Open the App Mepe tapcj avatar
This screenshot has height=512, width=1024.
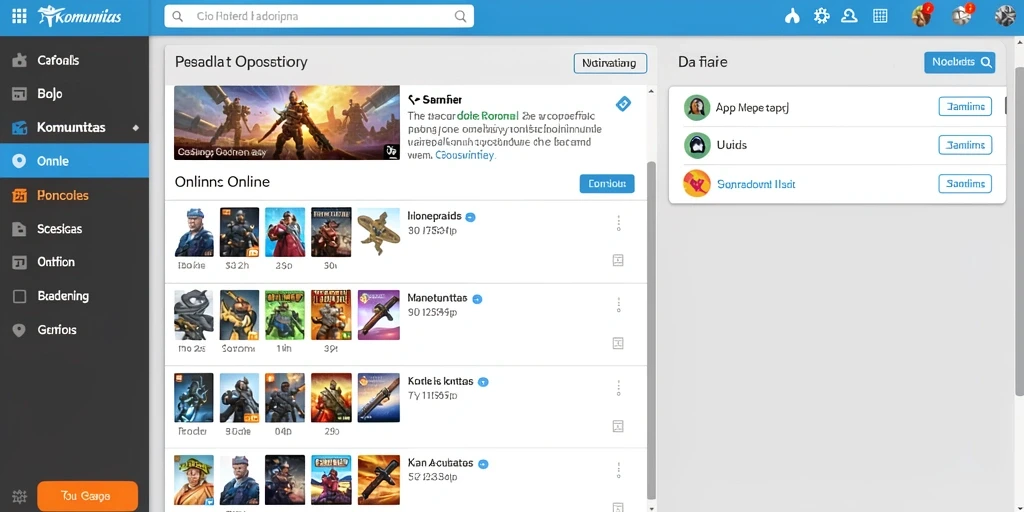pos(697,107)
